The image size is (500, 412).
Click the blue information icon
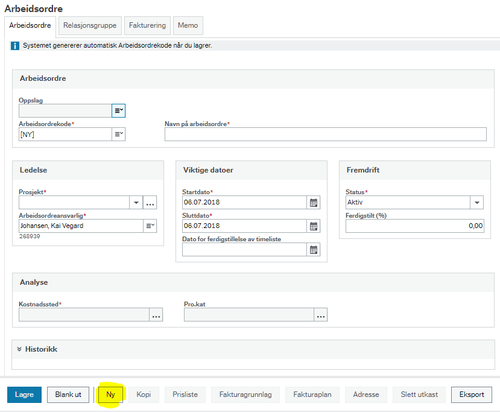[15, 46]
